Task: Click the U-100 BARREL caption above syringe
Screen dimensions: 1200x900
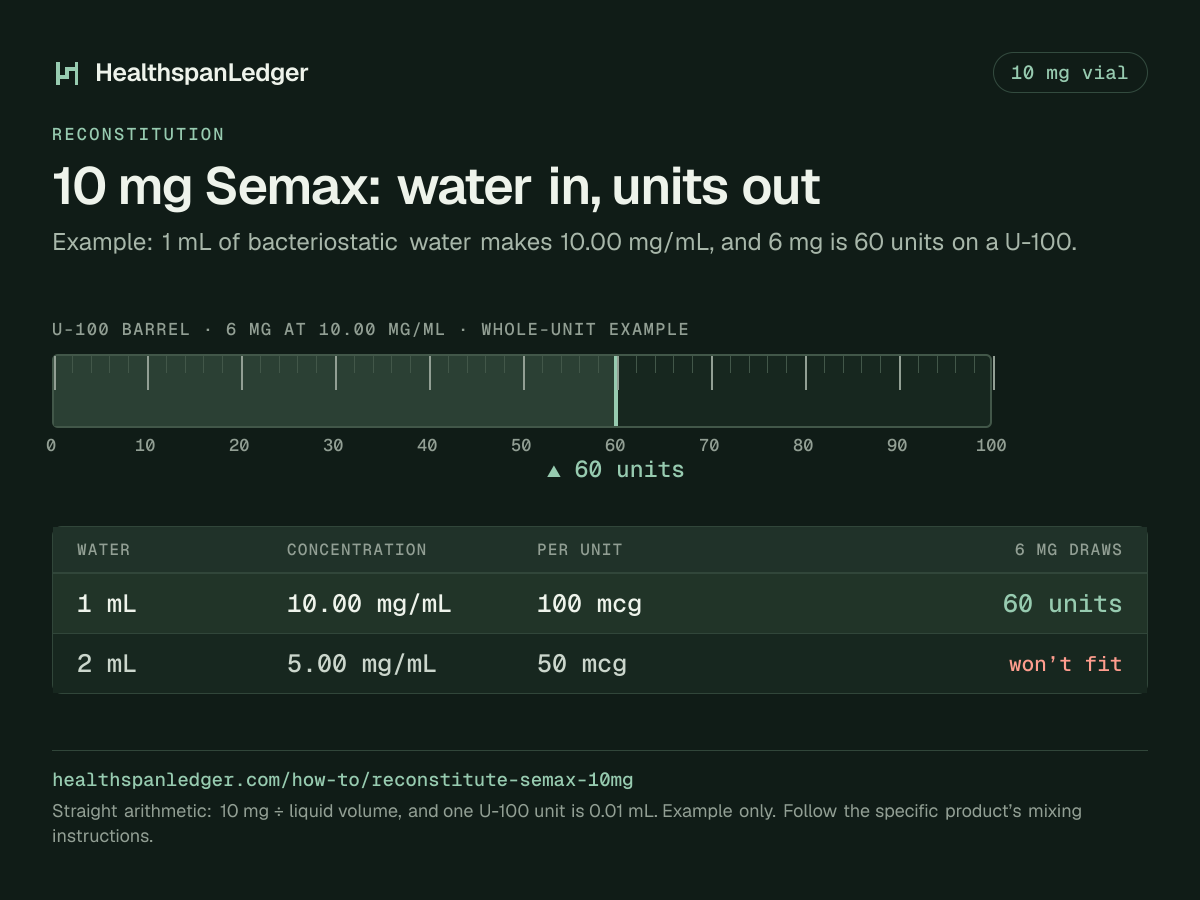Action: coord(370,330)
